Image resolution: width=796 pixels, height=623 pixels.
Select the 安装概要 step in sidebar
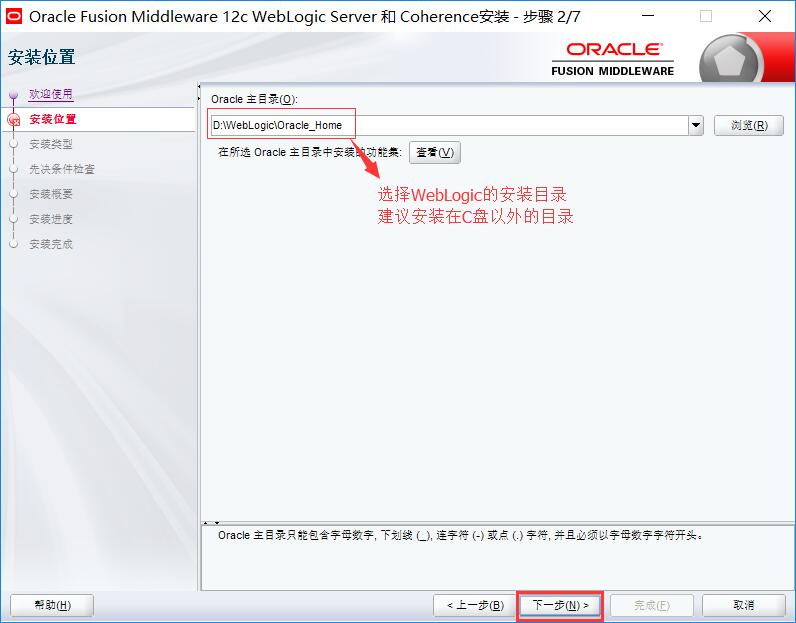tap(51, 194)
